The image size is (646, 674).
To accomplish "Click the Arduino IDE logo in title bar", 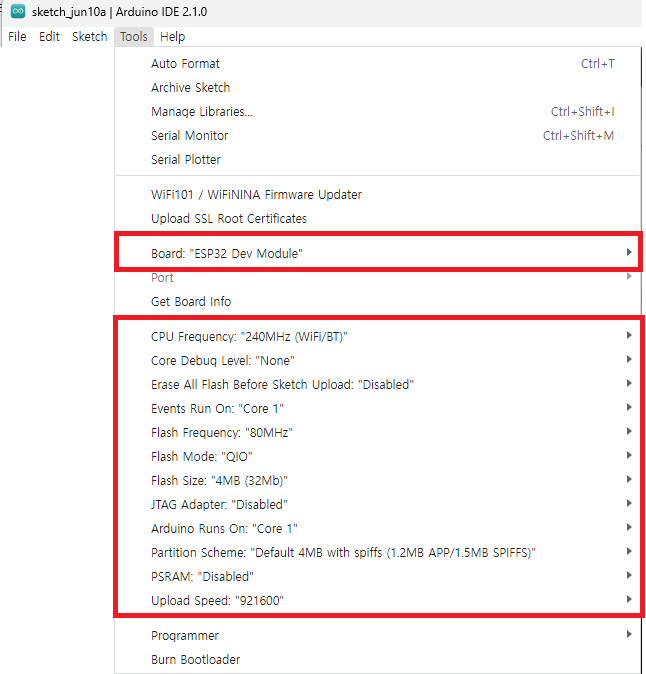I will point(18,12).
